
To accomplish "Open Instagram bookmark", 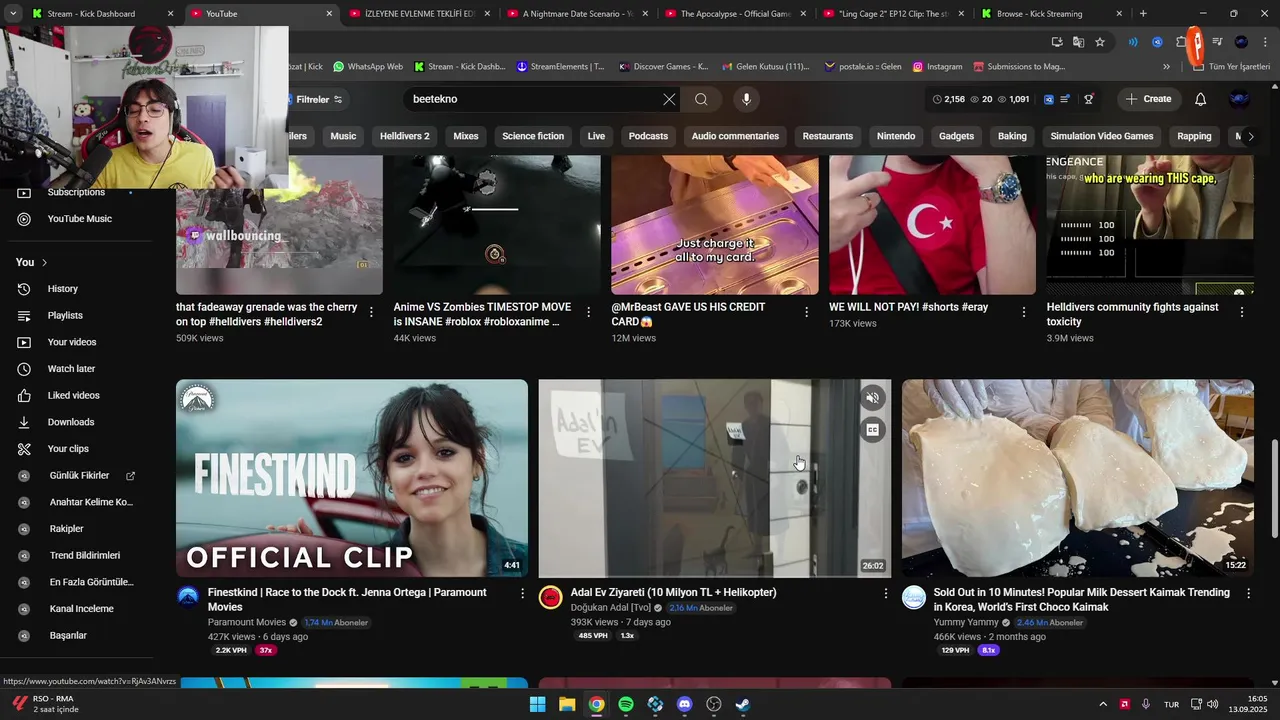I will (x=937, y=66).
